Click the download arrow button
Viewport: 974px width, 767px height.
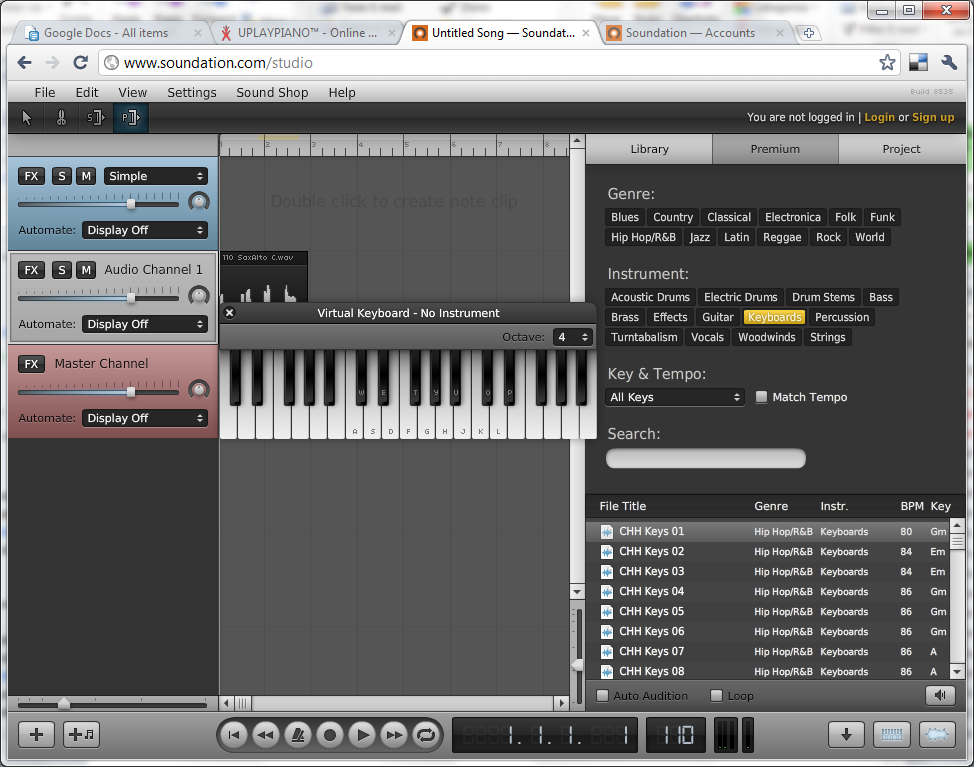[x=846, y=735]
